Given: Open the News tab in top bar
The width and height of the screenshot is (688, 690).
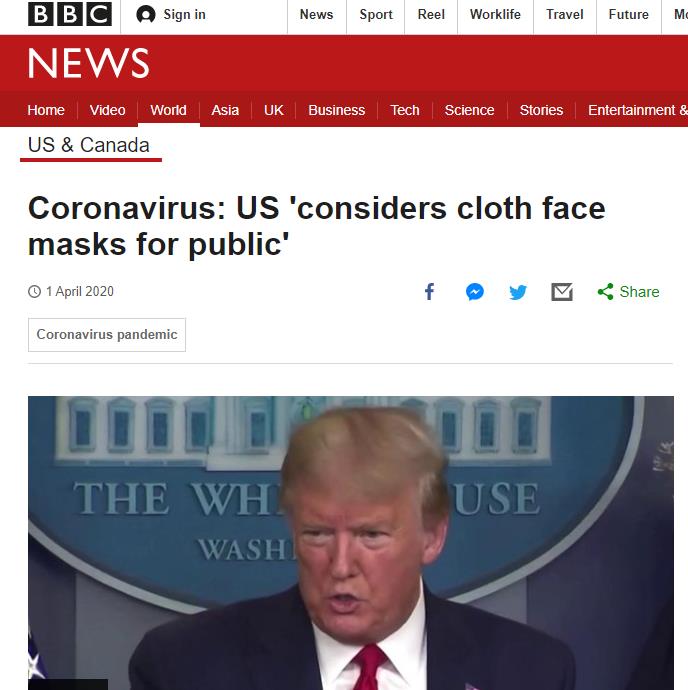Looking at the screenshot, I should (316, 15).
